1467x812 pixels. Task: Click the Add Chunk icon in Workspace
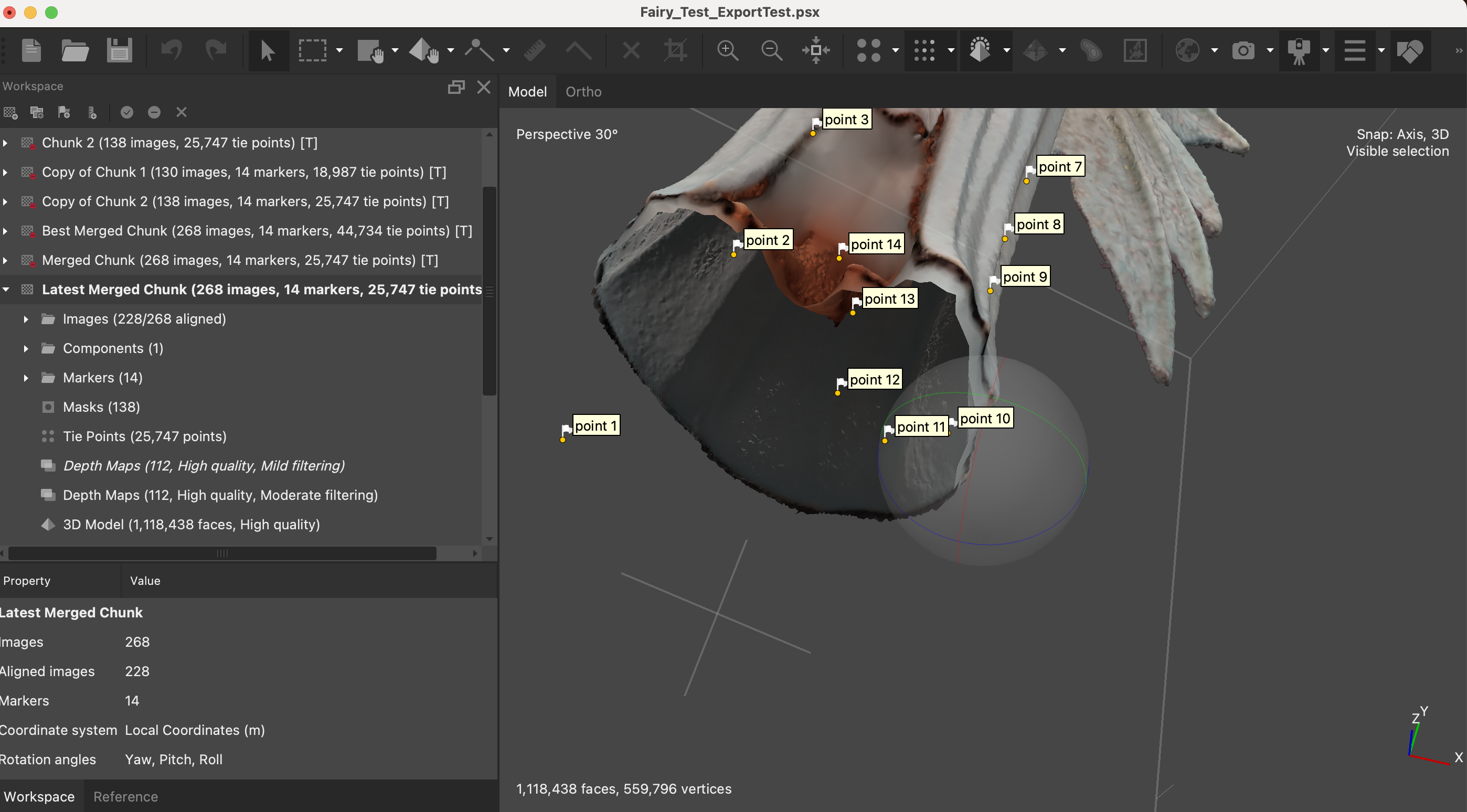tap(11, 113)
